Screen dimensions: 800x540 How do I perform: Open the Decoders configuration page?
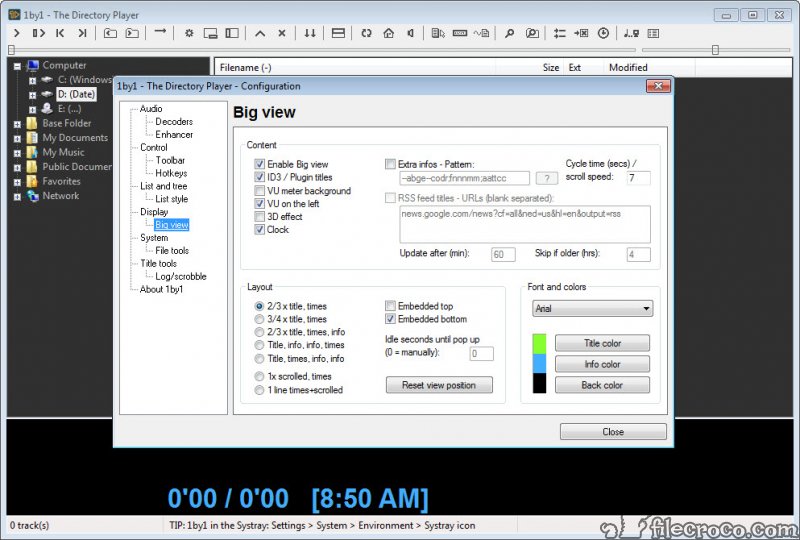[174, 121]
